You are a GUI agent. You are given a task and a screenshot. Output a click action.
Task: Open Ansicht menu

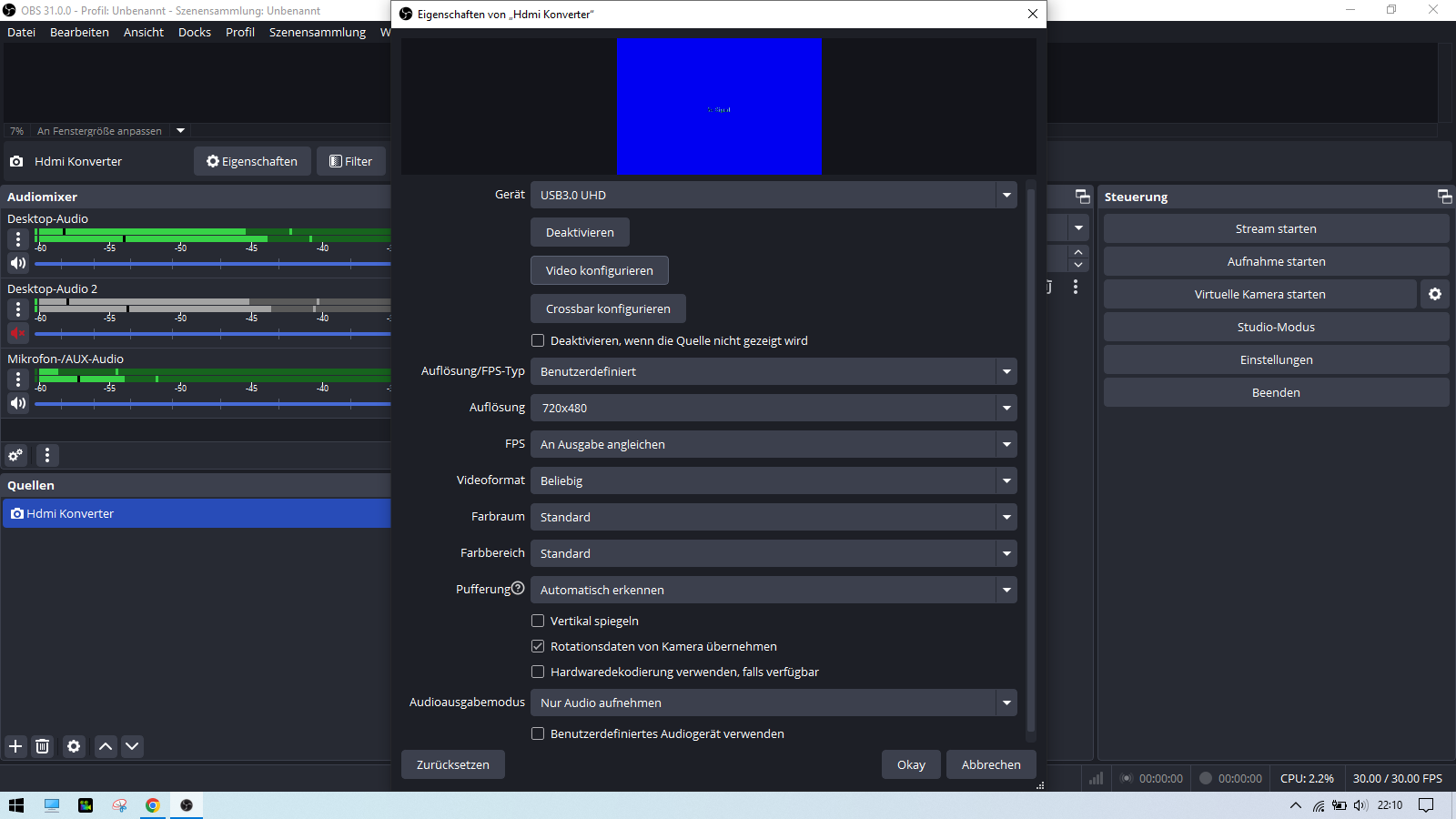click(x=144, y=32)
